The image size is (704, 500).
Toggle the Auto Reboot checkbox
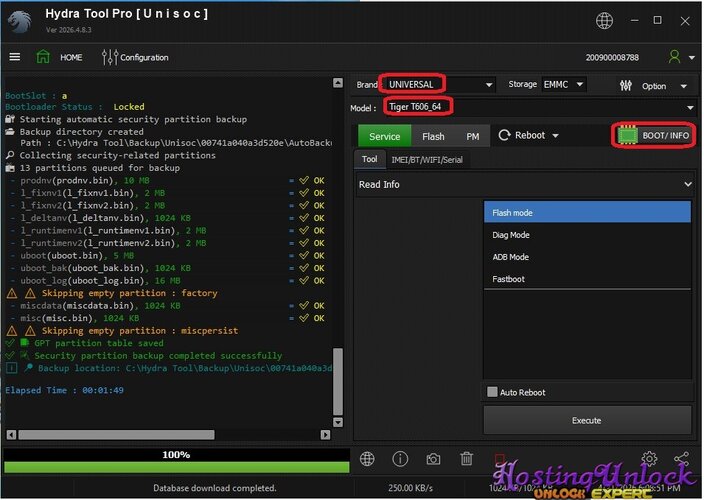tap(492, 392)
